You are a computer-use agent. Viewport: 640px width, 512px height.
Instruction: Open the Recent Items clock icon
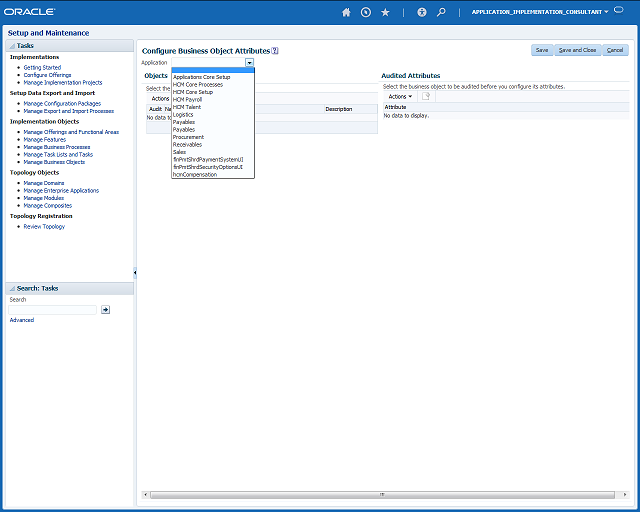tap(366, 12)
